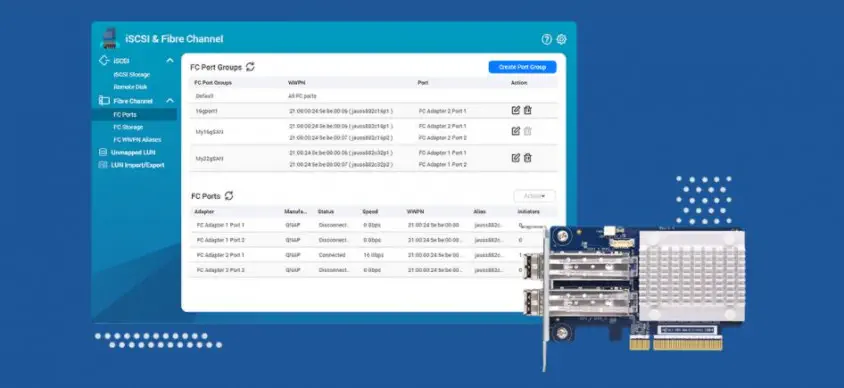Click the Initiators column header in FC Ports
Image resolution: width=844 pixels, height=388 pixels.
[529, 211]
